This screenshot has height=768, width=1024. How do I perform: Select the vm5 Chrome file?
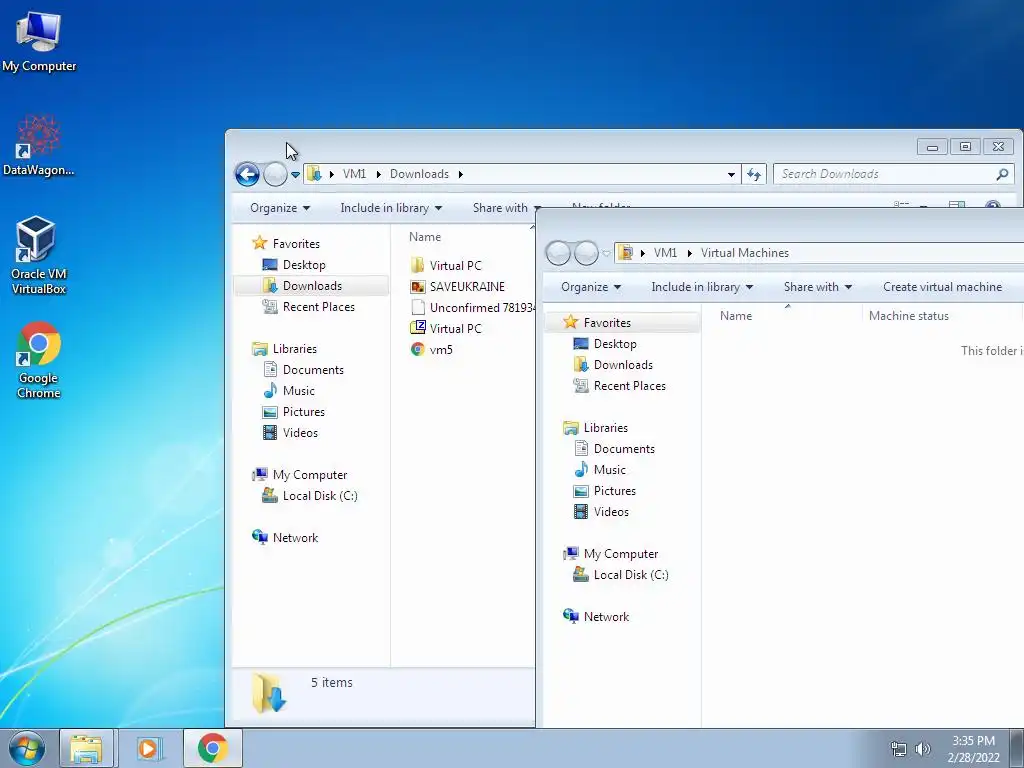tap(441, 349)
